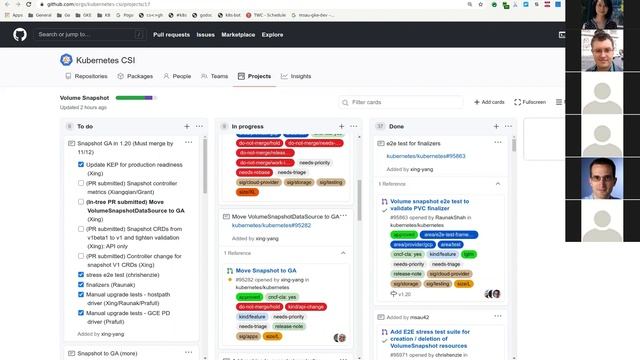Click Kubernetes CSI organization name
This screenshot has width=640, height=360.
point(105,60)
